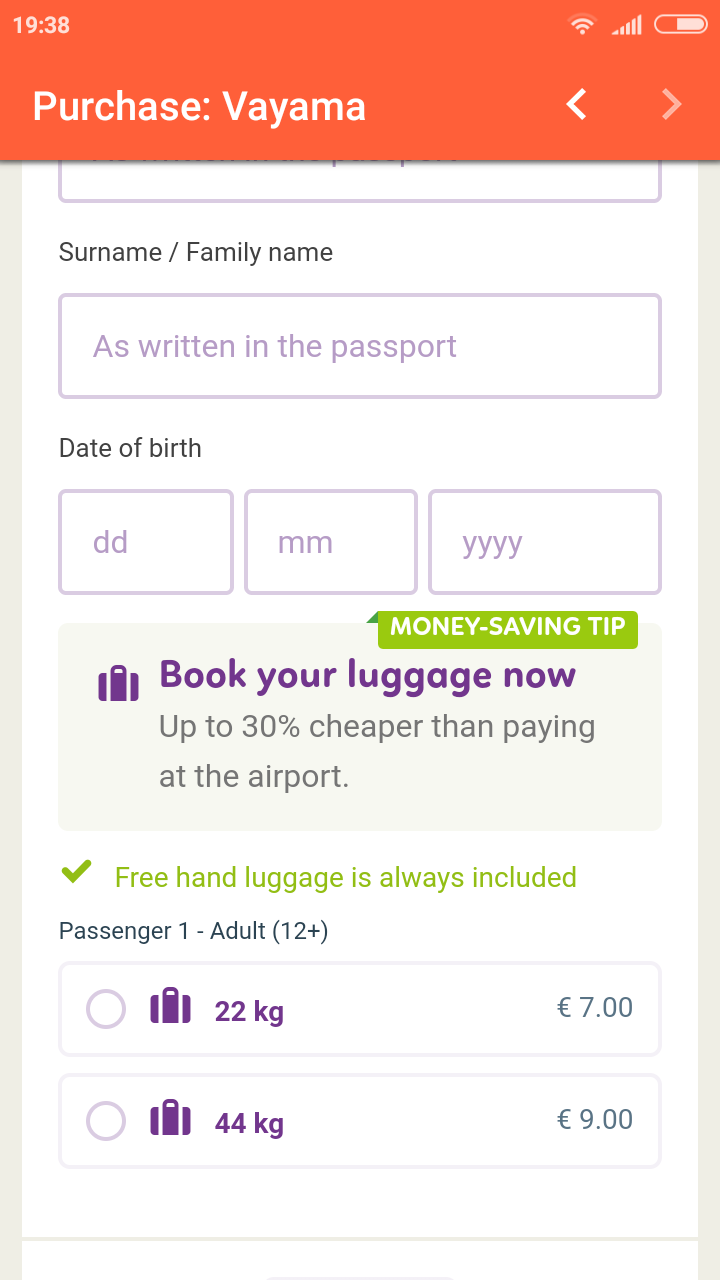Image resolution: width=720 pixels, height=1280 pixels.
Task: Click the Book your luggage now link
Action: (x=368, y=674)
